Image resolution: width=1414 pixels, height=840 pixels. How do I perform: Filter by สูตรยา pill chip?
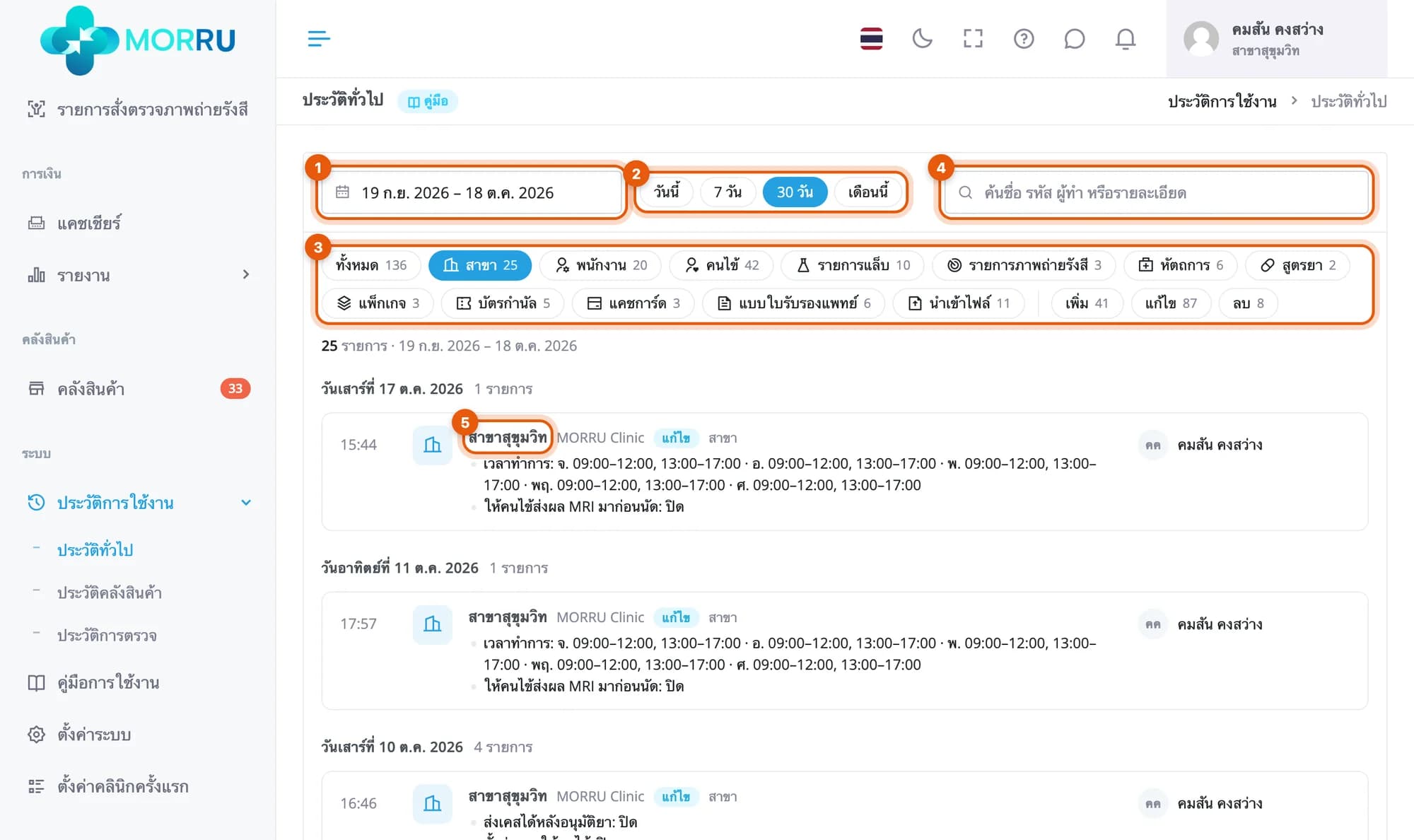tap(1297, 265)
